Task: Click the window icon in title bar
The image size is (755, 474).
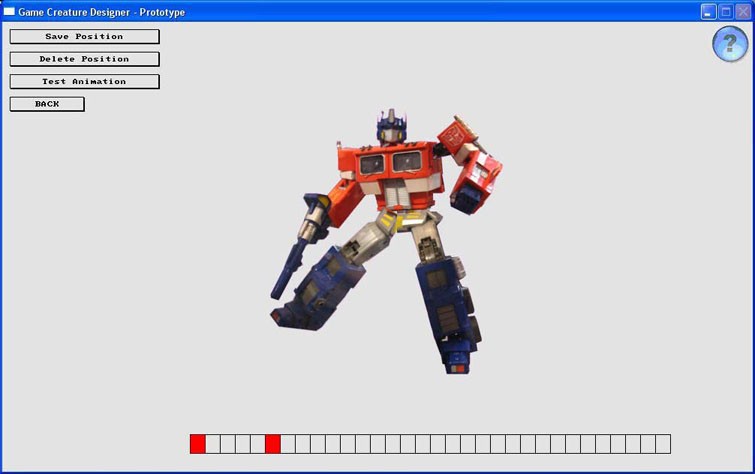Action: tap(9, 11)
